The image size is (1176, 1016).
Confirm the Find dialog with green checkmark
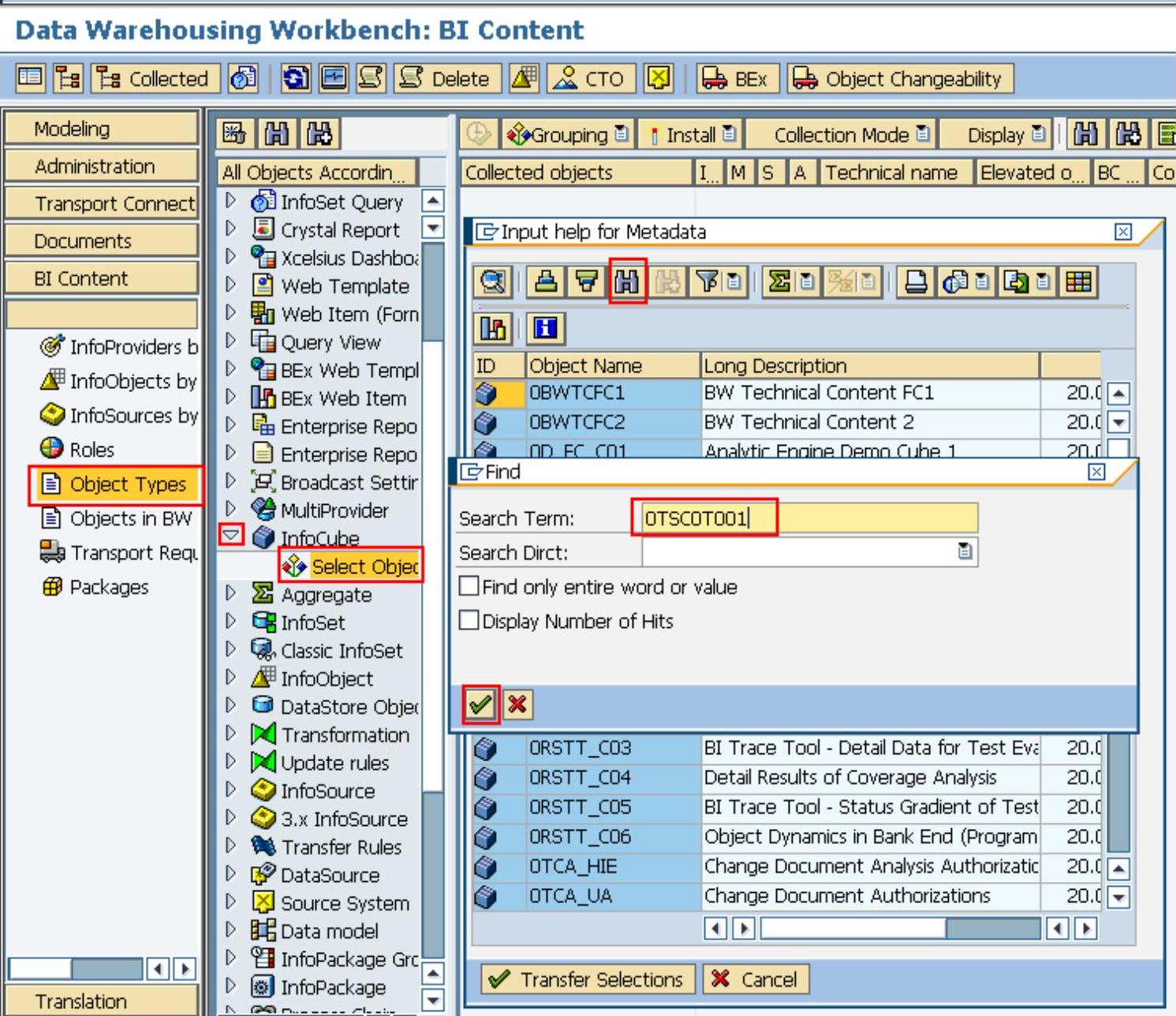(480, 704)
